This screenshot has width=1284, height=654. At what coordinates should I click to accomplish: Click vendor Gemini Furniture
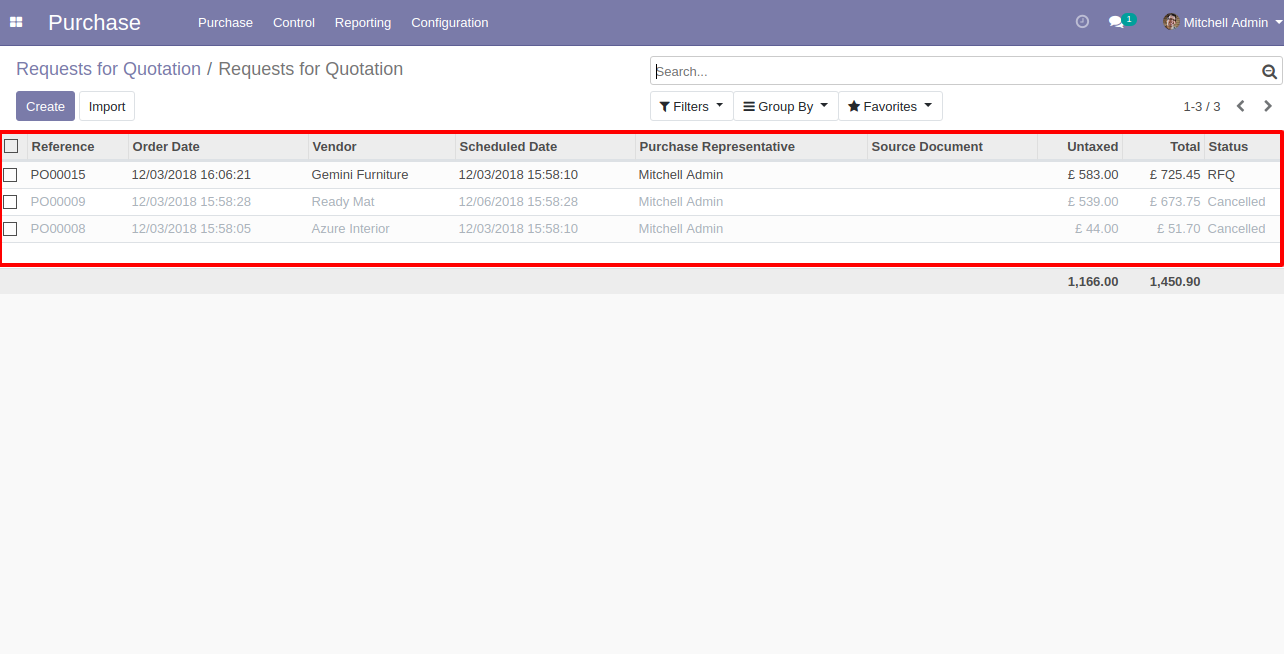click(x=360, y=175)
